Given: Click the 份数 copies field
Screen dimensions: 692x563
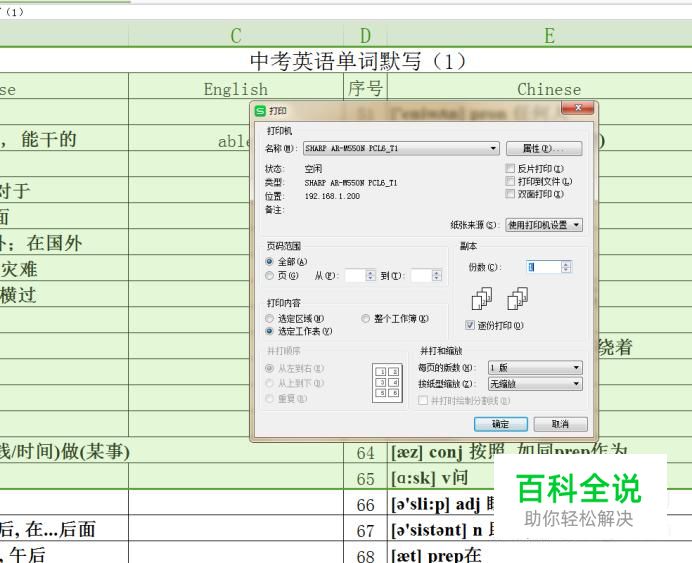Looking at the screenshot, I should (544, 266).
